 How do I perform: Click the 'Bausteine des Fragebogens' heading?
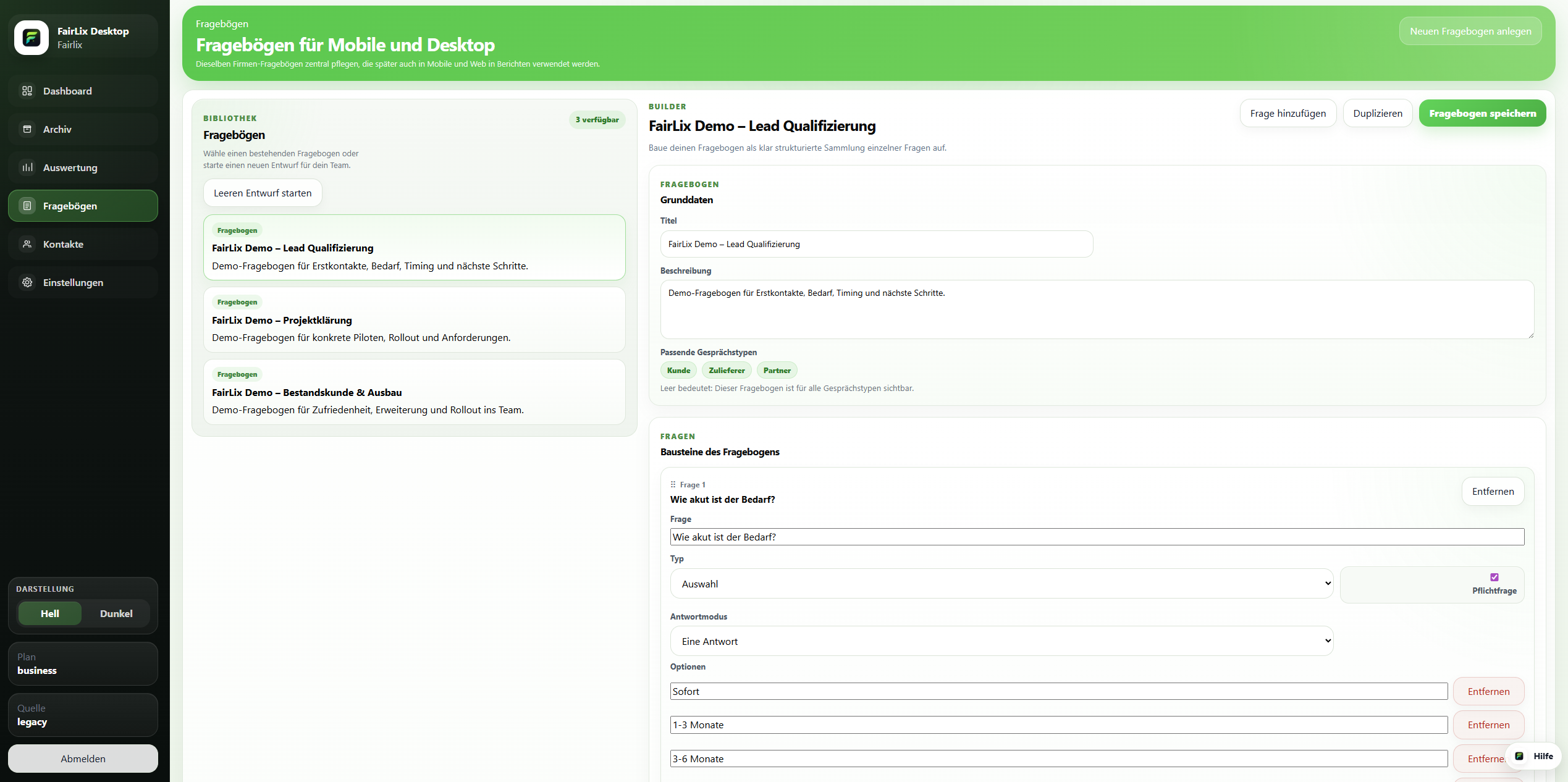(720, 452)
